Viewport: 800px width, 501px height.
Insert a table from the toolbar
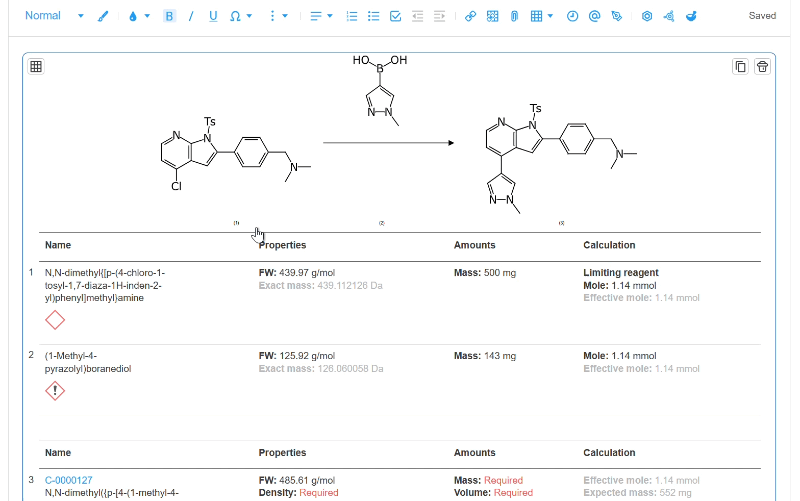(536, 16)
